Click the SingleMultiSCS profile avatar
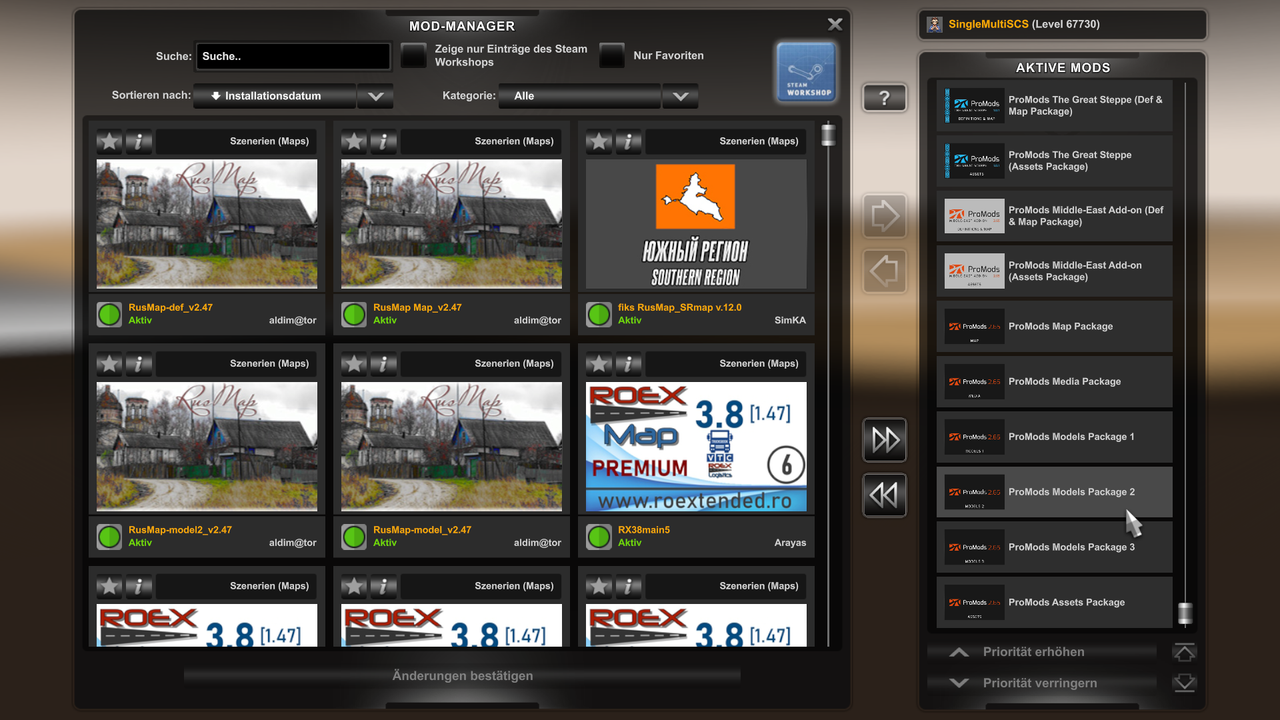Image resolution: width=1280 pixels, height=720 pixels. [934, 24]
